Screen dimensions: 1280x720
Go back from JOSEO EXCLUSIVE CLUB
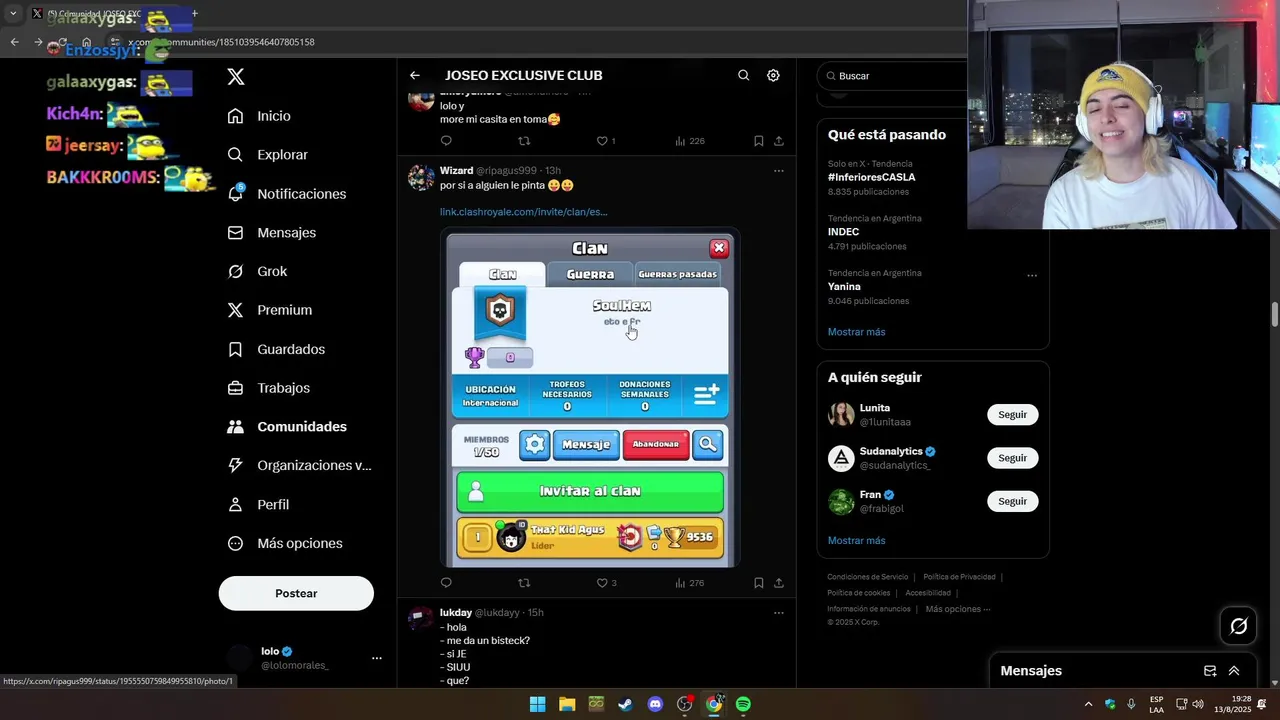pos(415,75)
